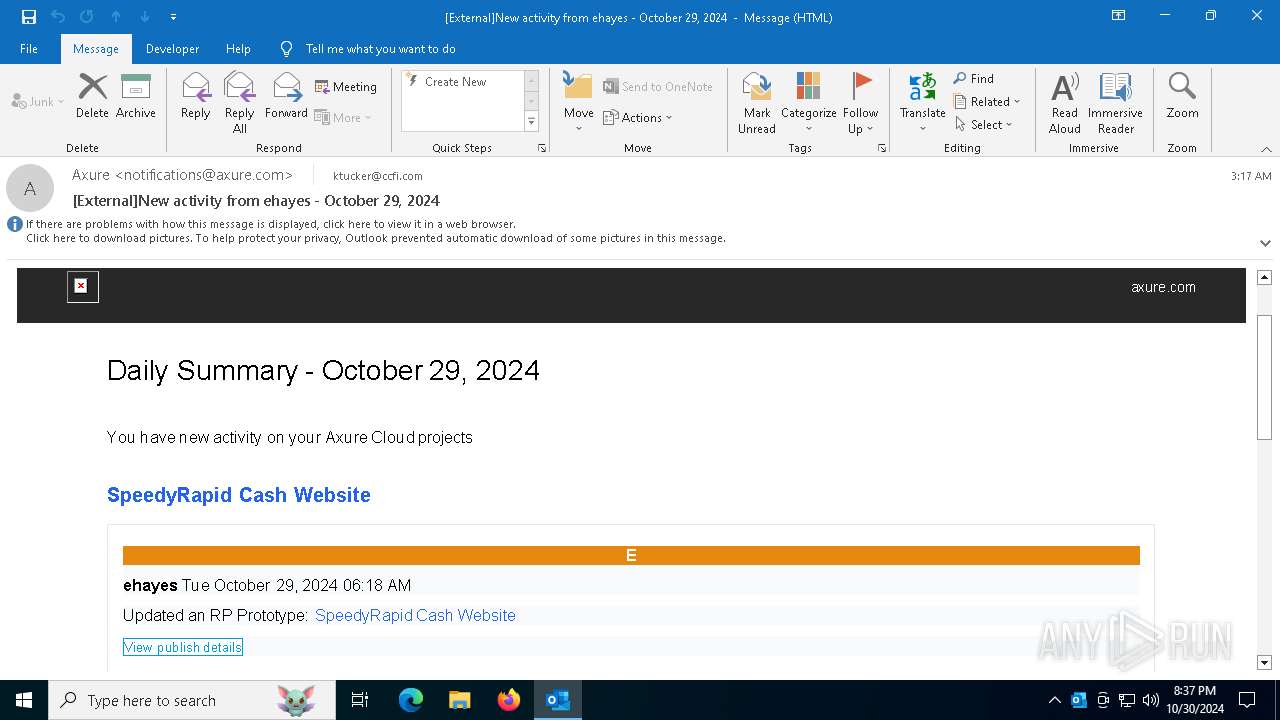Open Ribbon Display Options
The image size is (1280, 720).
1118,16
